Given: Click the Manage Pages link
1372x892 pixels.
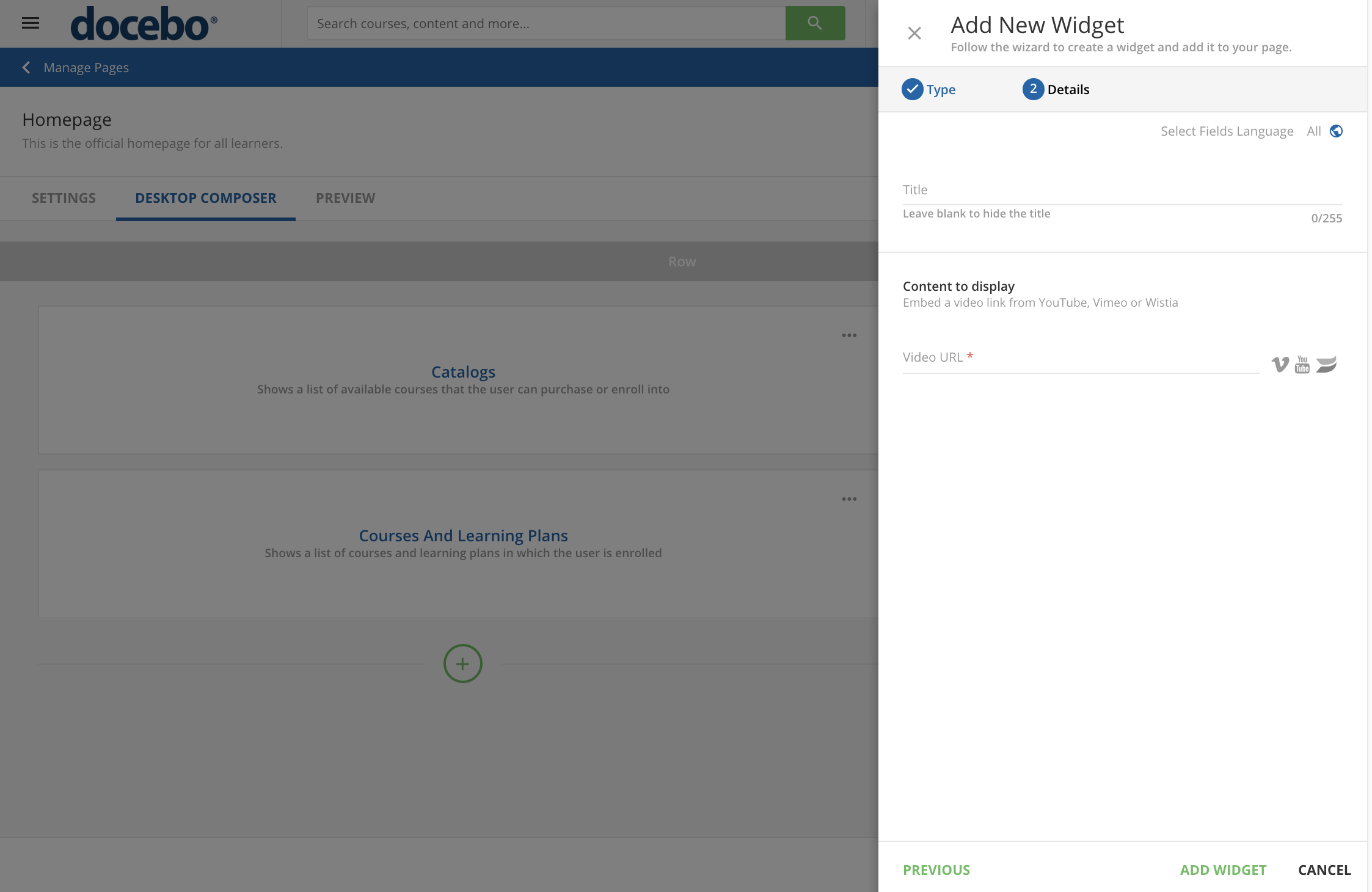Looking at the screenshot, I should [x=86, y=67].
